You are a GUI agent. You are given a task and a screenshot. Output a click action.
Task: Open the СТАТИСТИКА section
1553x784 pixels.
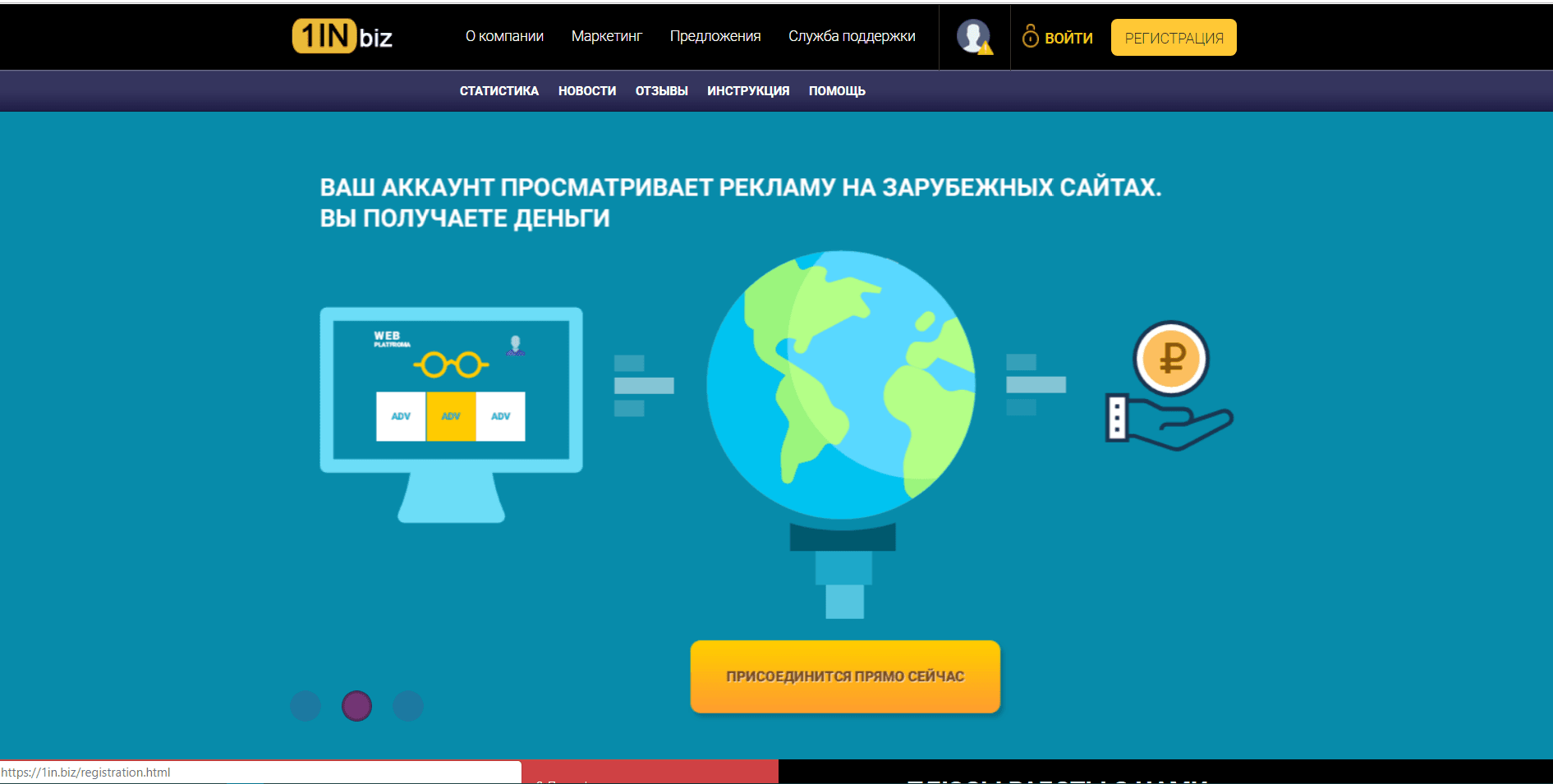[499, 90]
